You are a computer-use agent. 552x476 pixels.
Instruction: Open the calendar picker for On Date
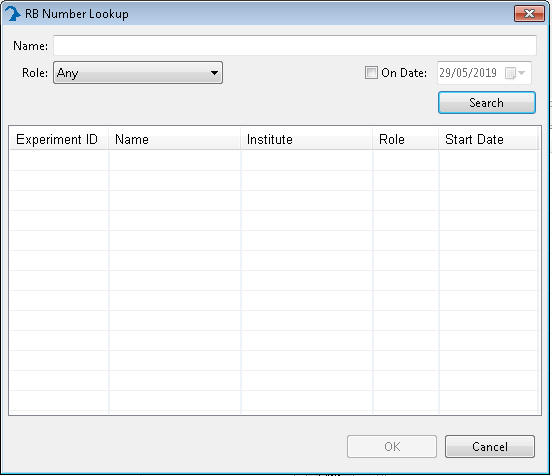click(x=515, y=73)
